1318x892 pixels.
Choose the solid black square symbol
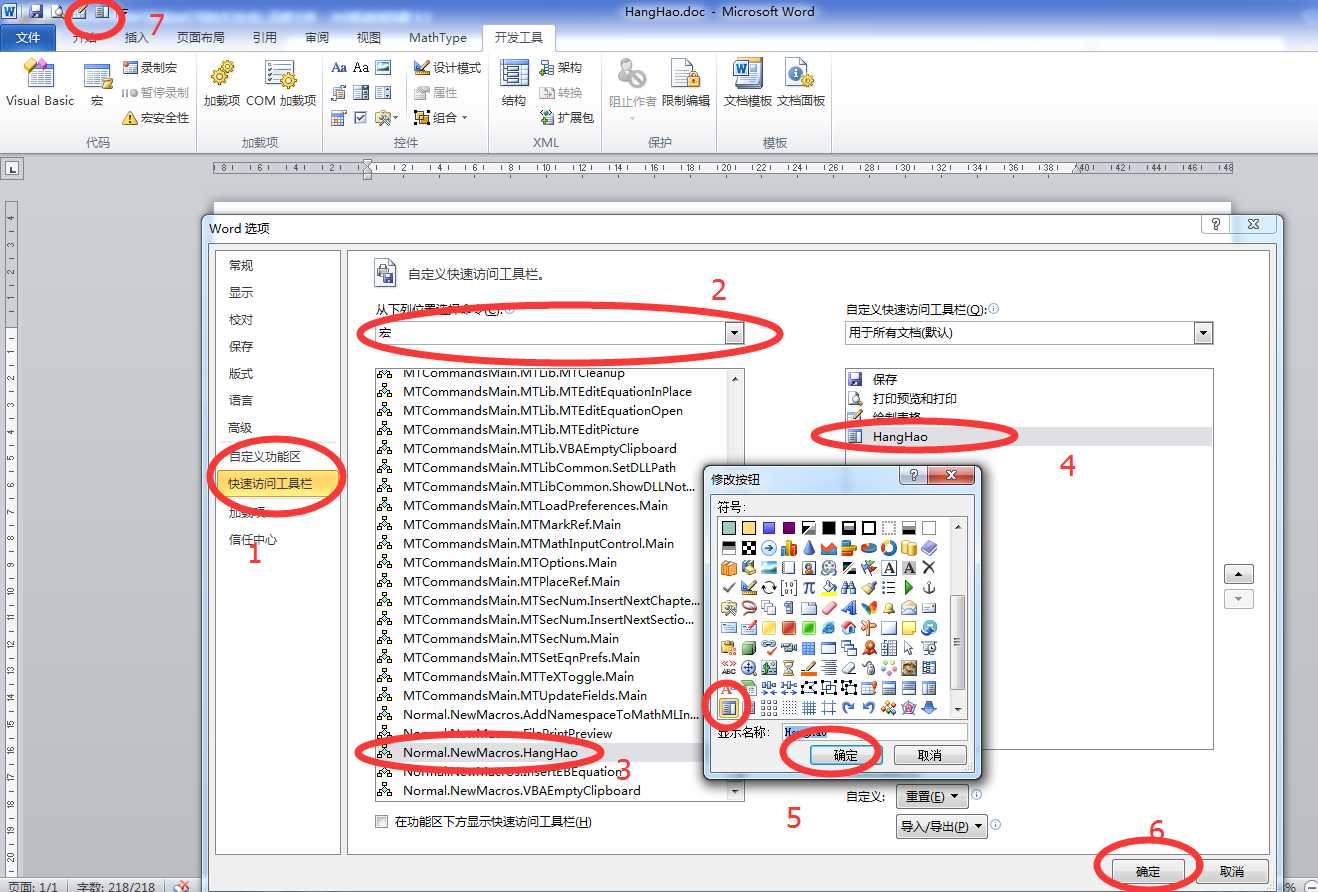tap(828, 527)
